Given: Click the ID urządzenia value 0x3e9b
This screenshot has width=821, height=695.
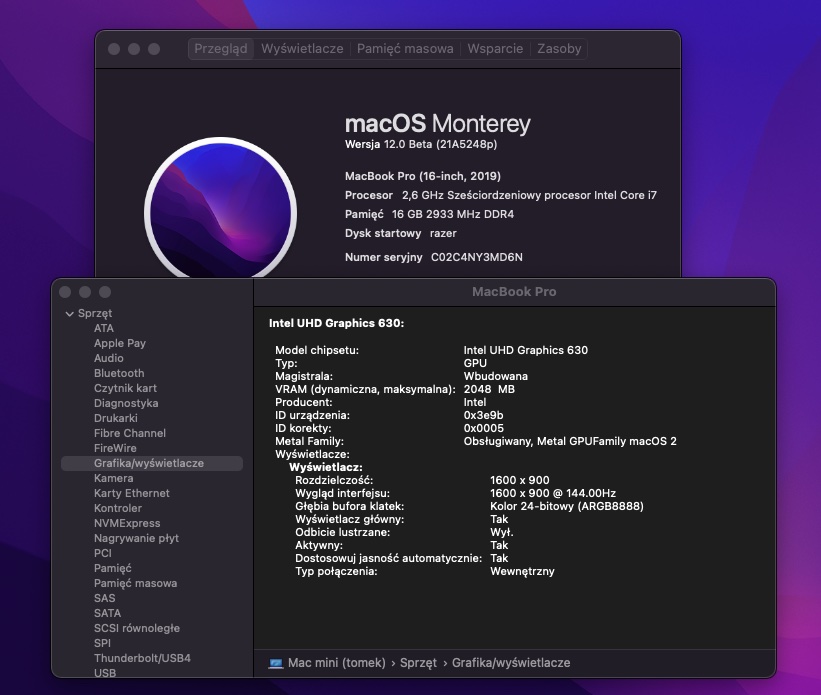Looking at the screenshot, I should click(x=483, y=415).
